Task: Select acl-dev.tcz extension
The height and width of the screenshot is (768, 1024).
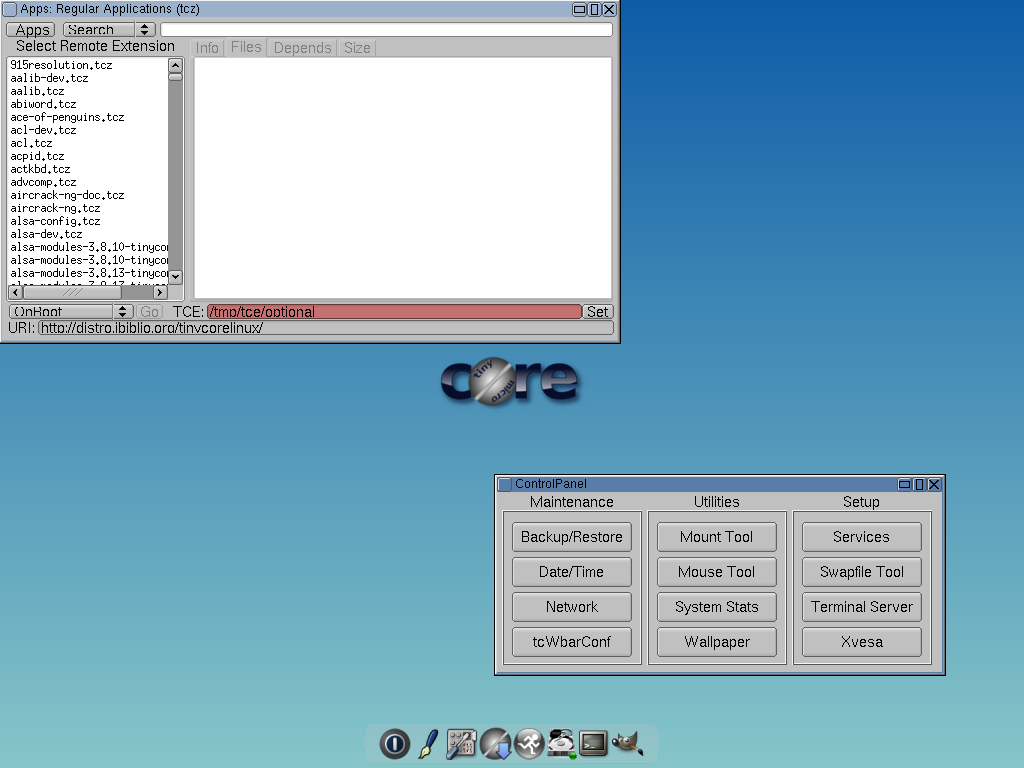Action: point(88,131)
